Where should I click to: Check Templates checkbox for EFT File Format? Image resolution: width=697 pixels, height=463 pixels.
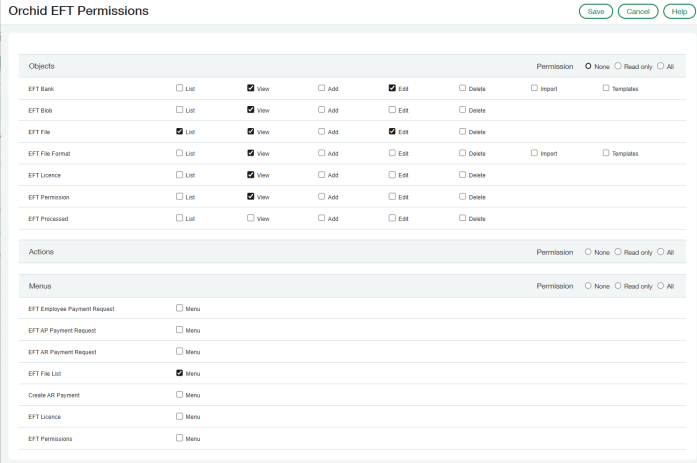[606, 153]
